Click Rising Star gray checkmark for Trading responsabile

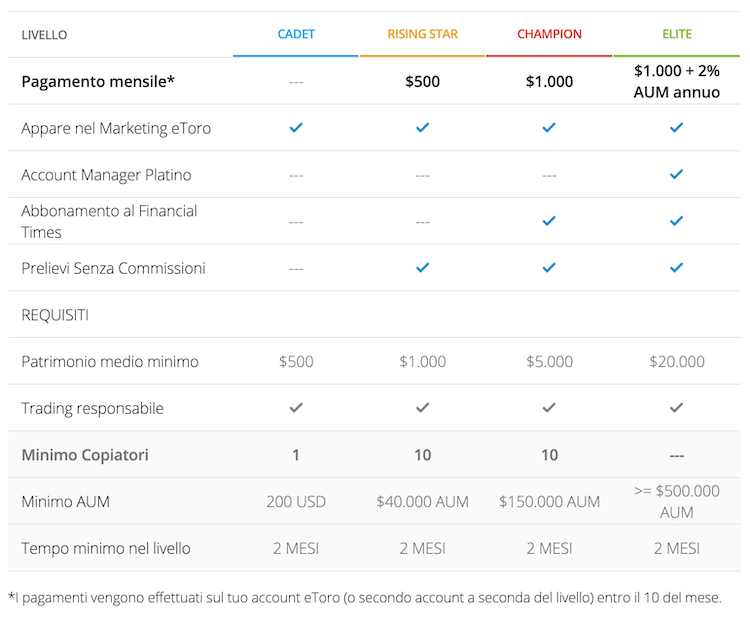coord(422,408)
